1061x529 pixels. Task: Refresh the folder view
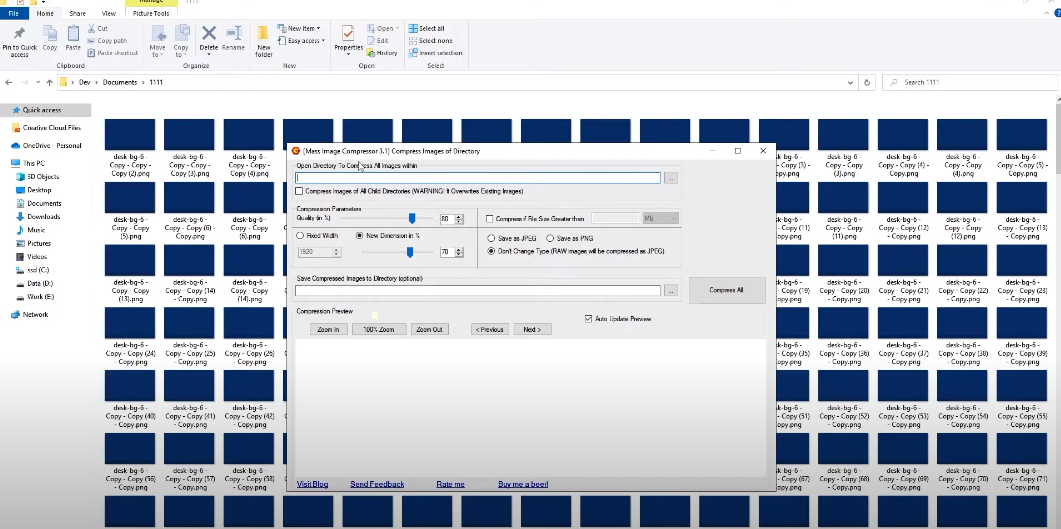867,83
